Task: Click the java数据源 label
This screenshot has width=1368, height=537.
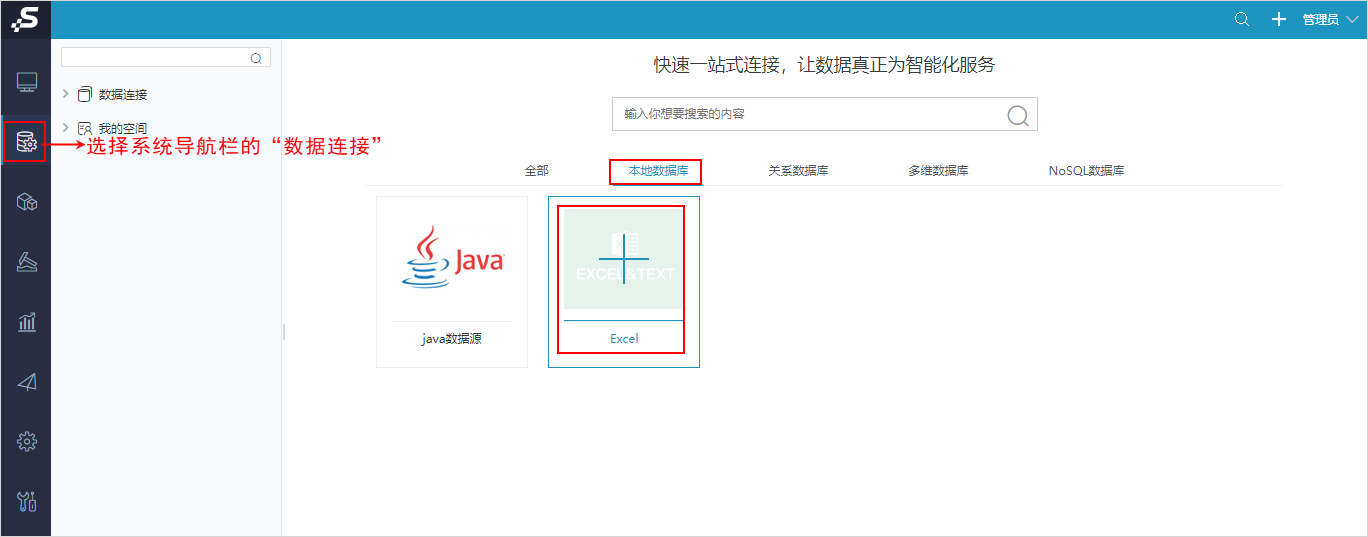Action: [x=452, y=339]
